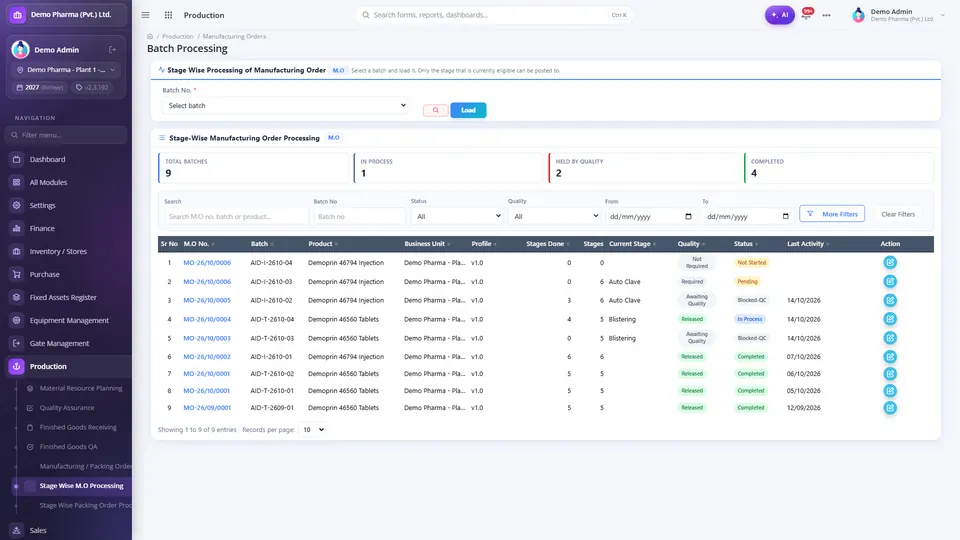
Task: Click the More Filters button
Action: pos(832,214)
